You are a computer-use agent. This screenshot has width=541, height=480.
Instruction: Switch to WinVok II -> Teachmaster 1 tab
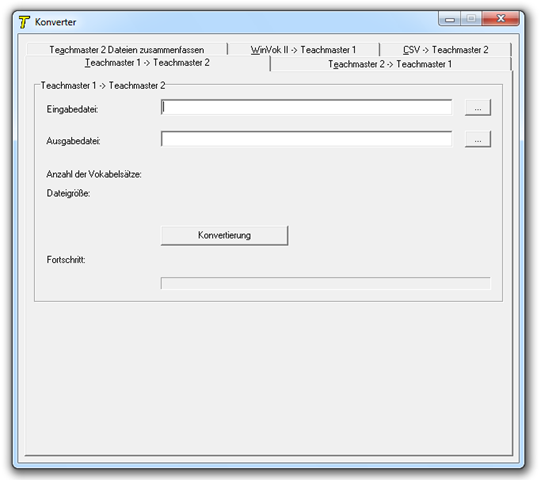[303, 50]
